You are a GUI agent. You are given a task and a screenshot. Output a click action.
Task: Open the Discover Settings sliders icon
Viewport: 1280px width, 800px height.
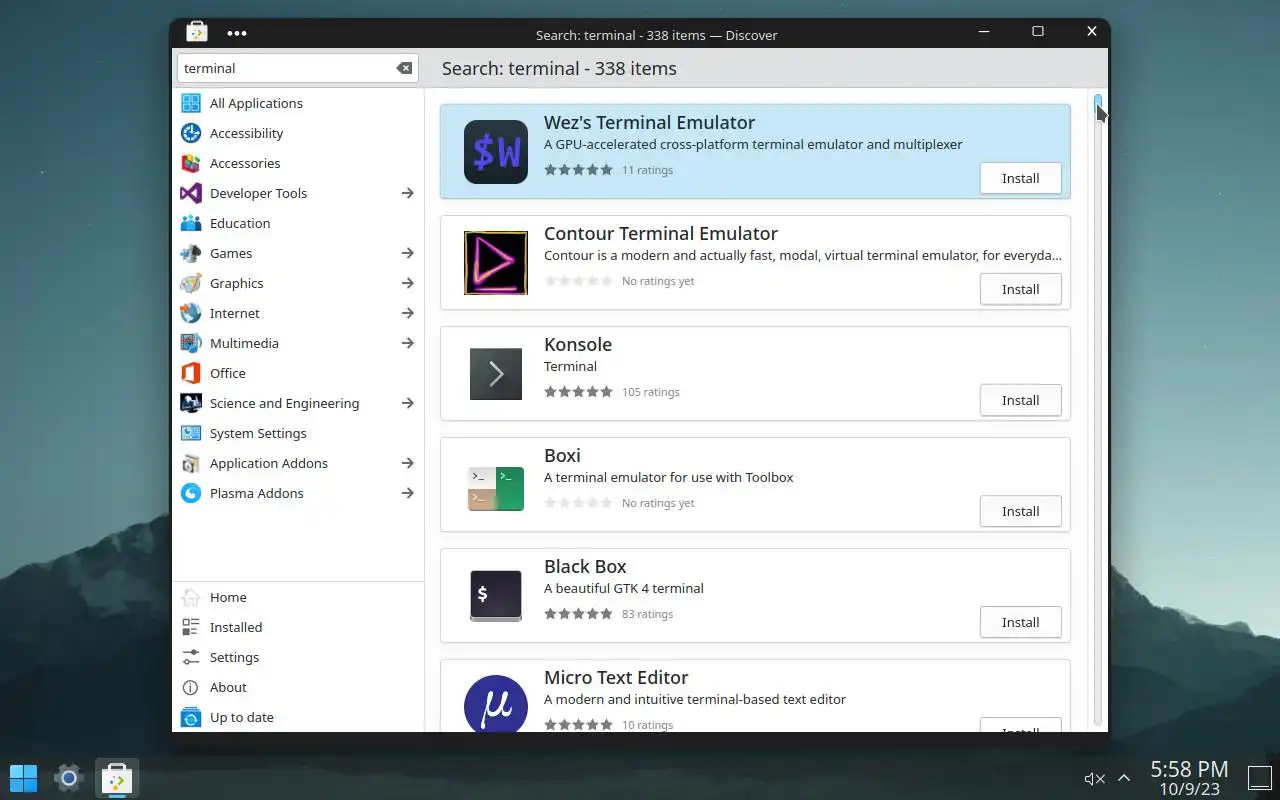191,657
